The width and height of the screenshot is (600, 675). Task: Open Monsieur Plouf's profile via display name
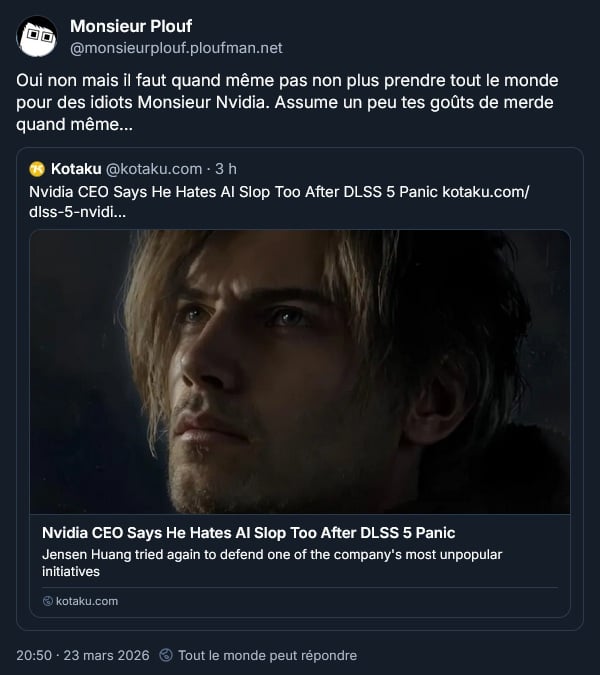point(131,26)
